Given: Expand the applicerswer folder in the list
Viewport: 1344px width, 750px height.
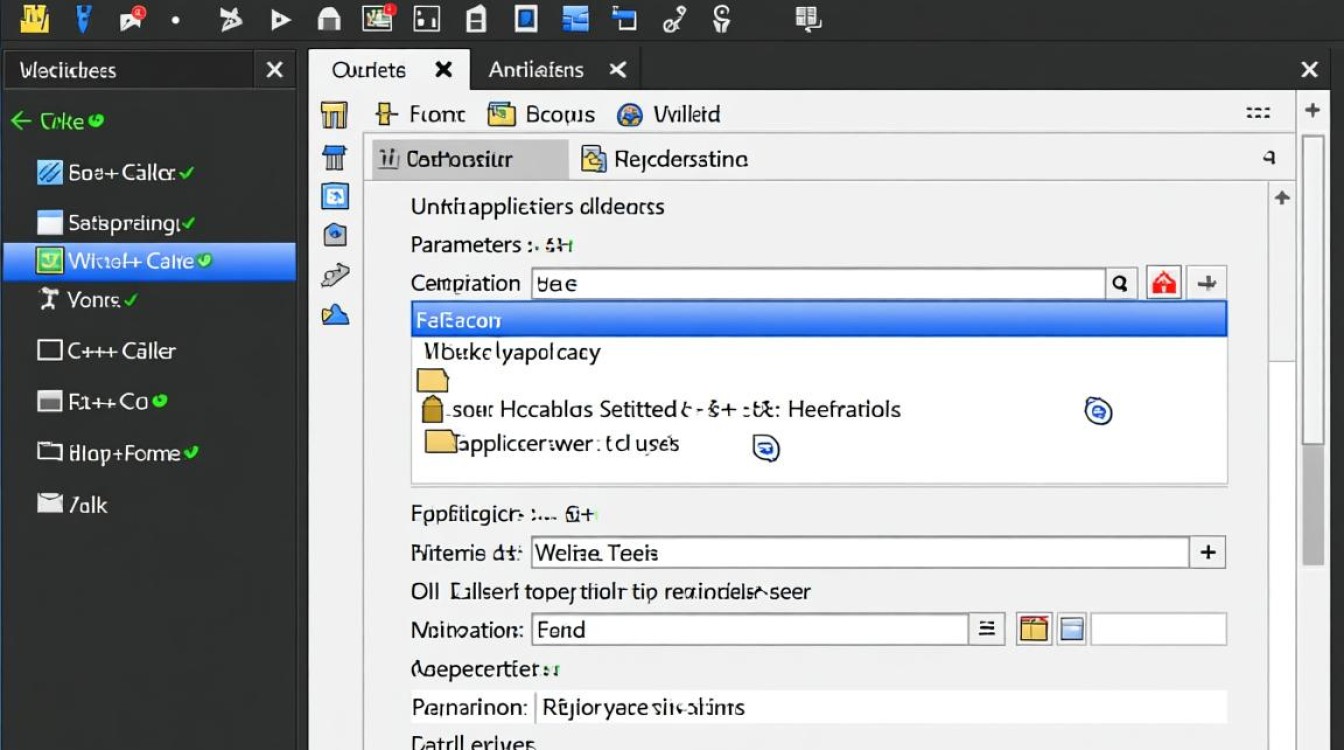Looking at the screenshot, I should coord(440,442).
